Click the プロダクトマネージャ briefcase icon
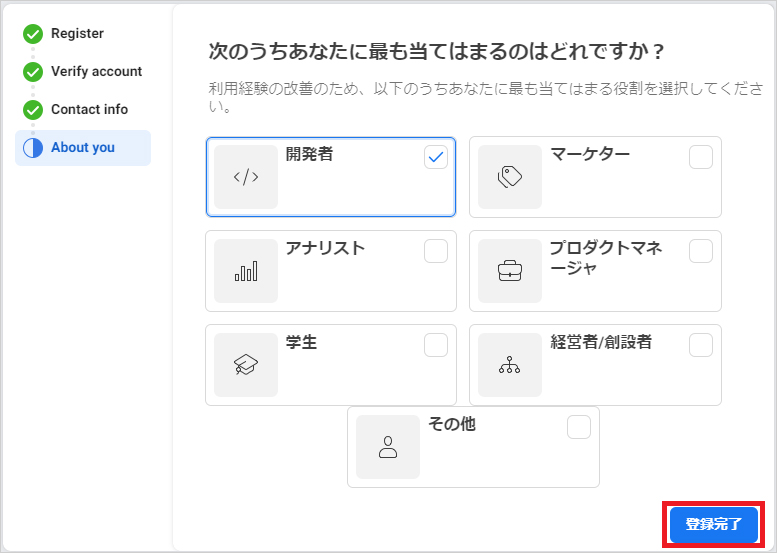 point(510,271)
